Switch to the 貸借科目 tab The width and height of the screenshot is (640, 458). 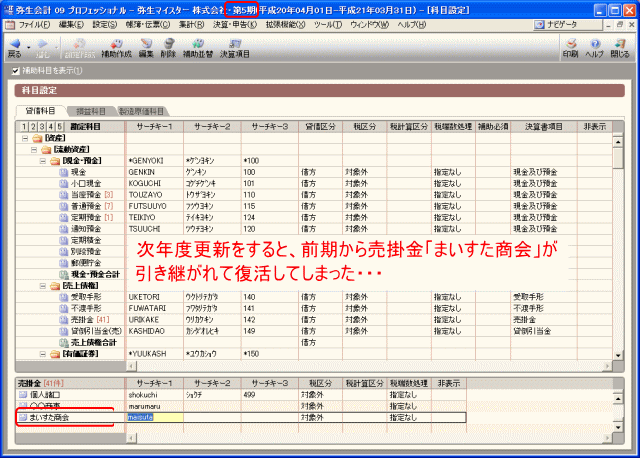(x=40, y=111)
